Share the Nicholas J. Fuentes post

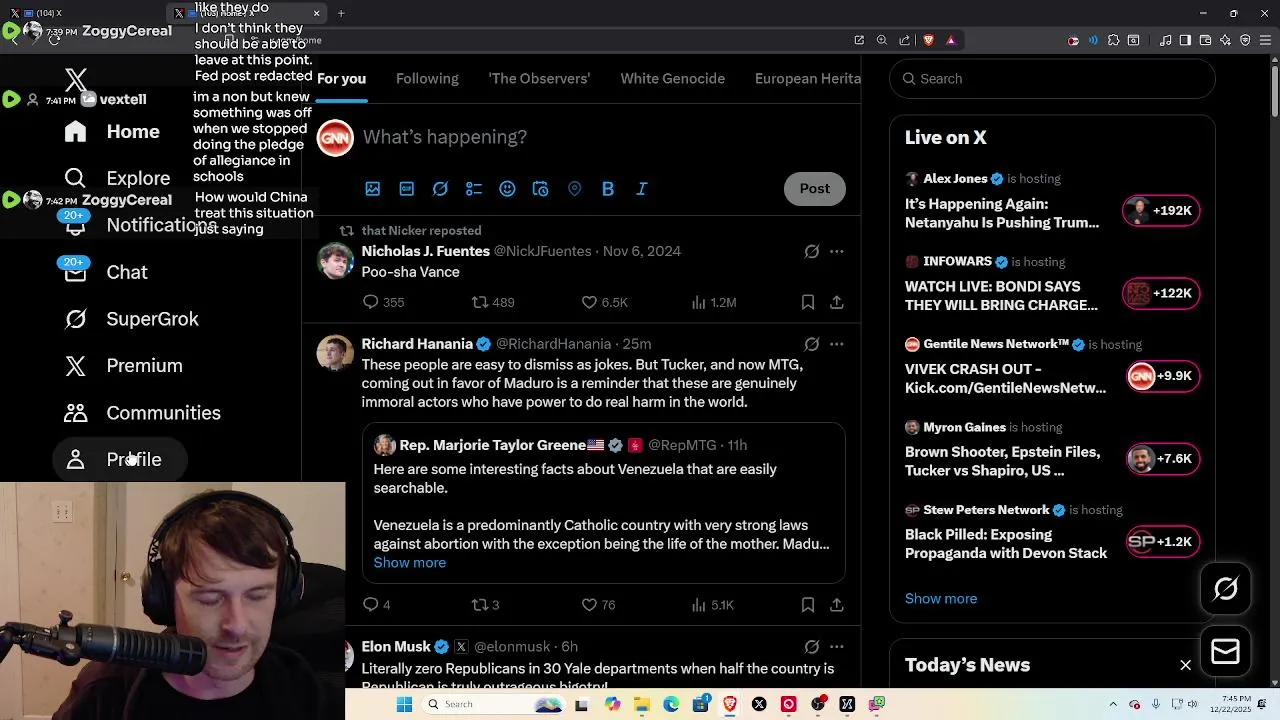click(x=836, y=302)
